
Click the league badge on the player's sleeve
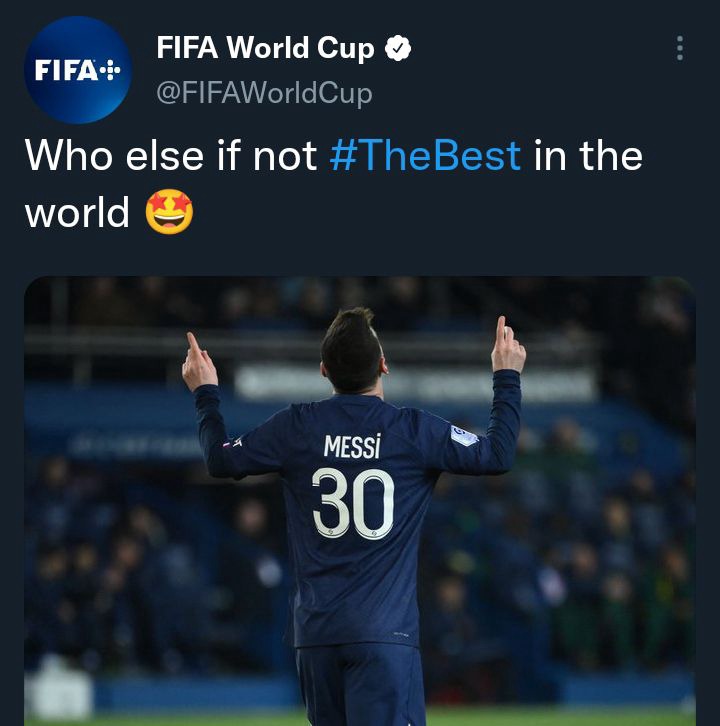coord(463,436)
